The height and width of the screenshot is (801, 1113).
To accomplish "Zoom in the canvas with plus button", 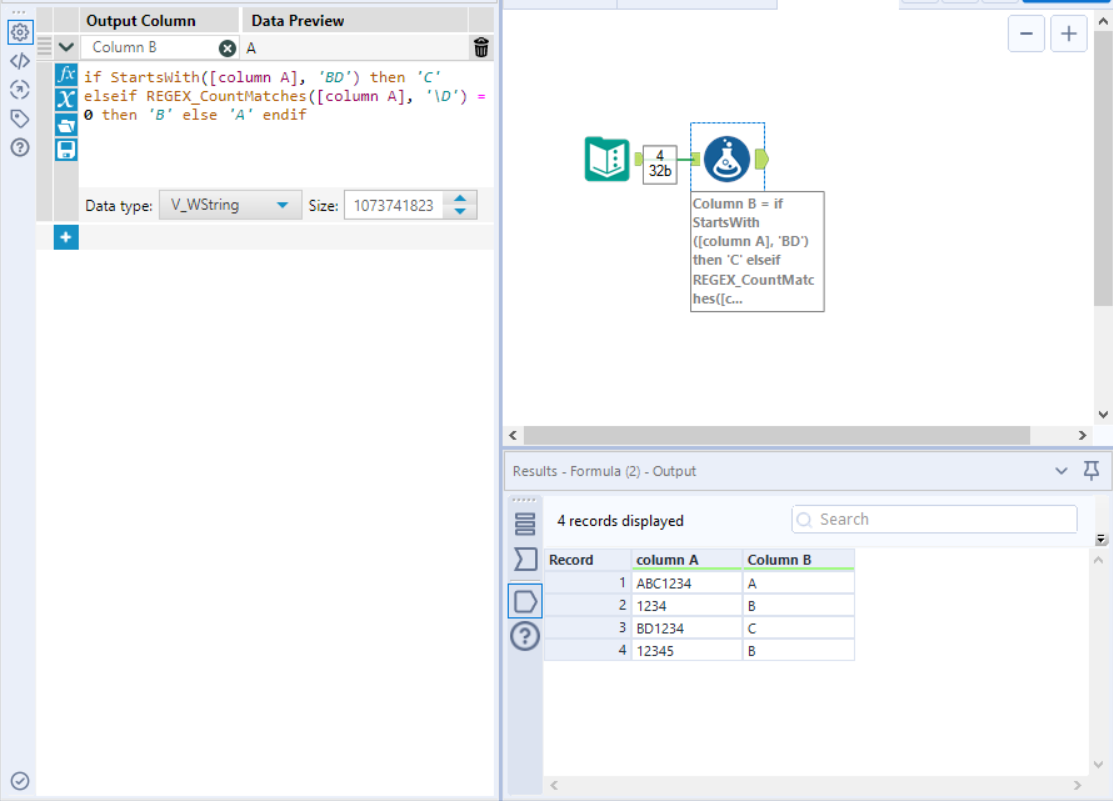I will pyautogui.click(x=1068, y=33).
